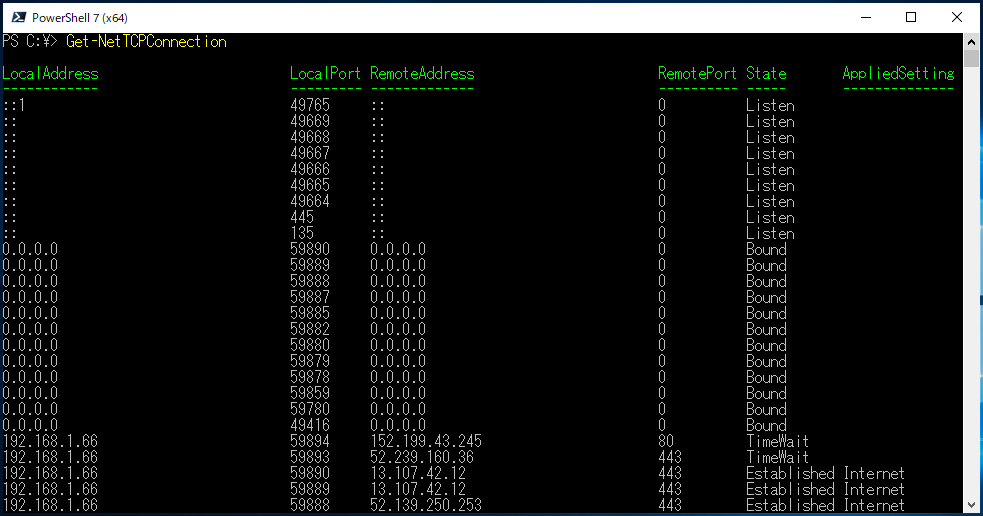Viewport: 983px width, 516px height.
Task: Click remote address 152.199.43.245
Action: click(426, 442)
